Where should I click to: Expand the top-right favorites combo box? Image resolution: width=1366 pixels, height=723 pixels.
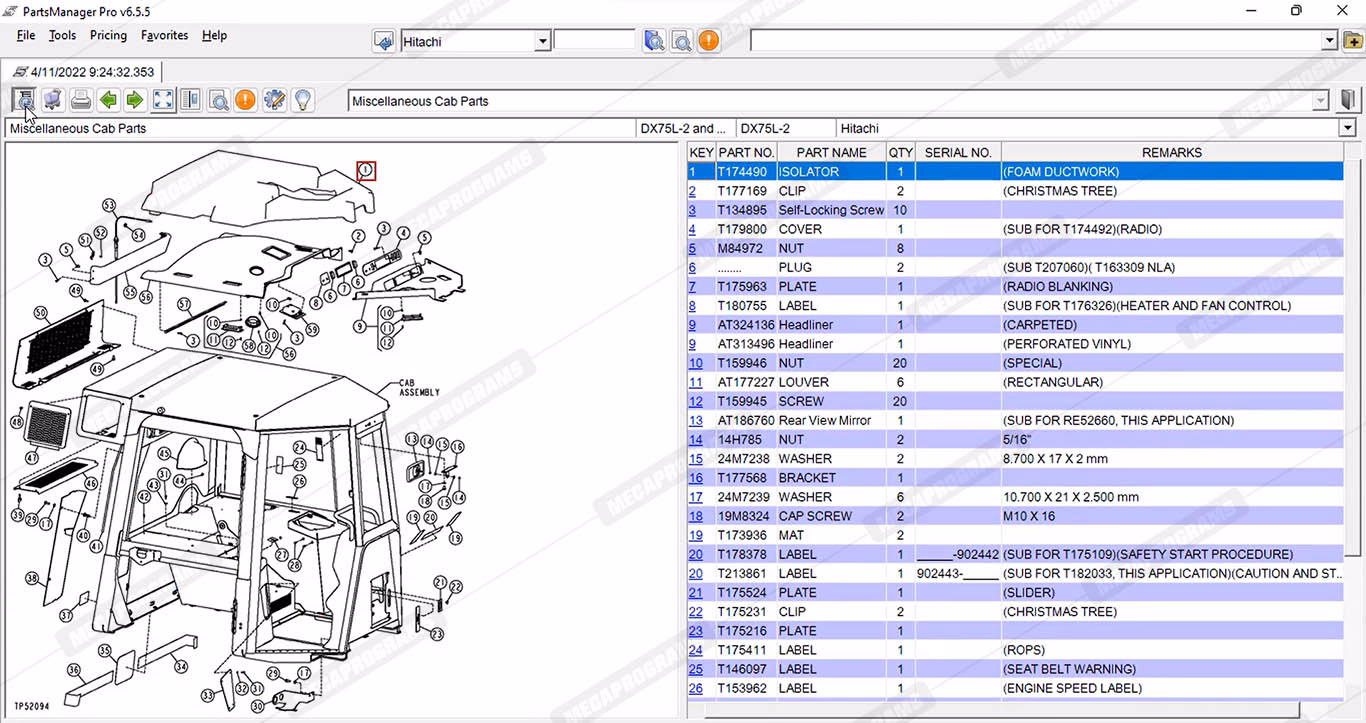click(1329, 41)
